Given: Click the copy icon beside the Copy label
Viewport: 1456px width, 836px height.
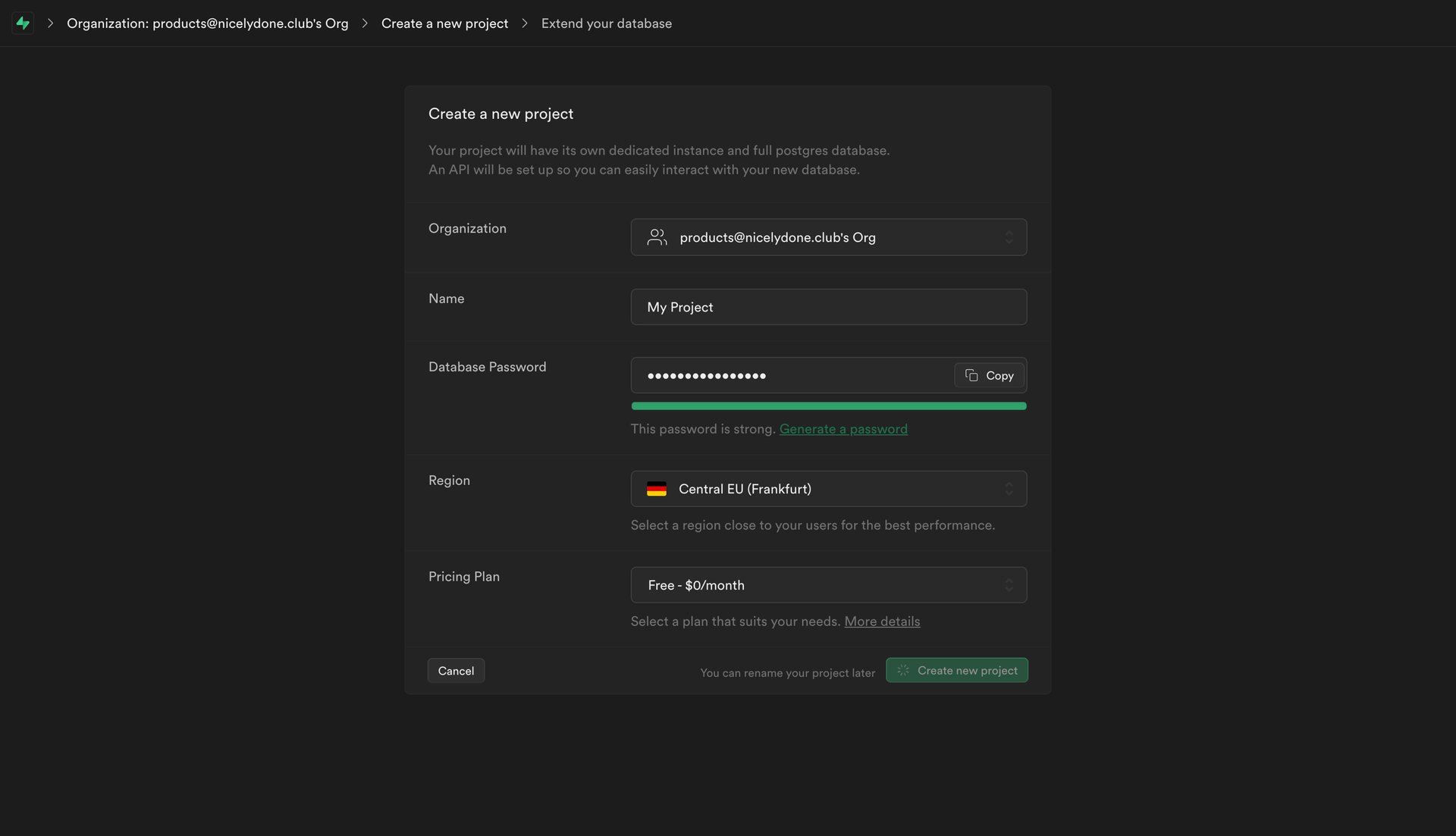Looking at the screenshot, I should (971, 375).
